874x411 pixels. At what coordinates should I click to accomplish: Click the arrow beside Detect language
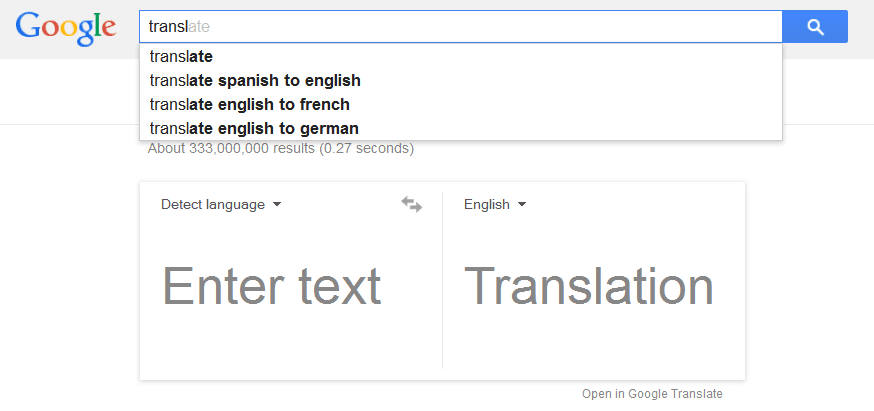[x=277, y=205]
